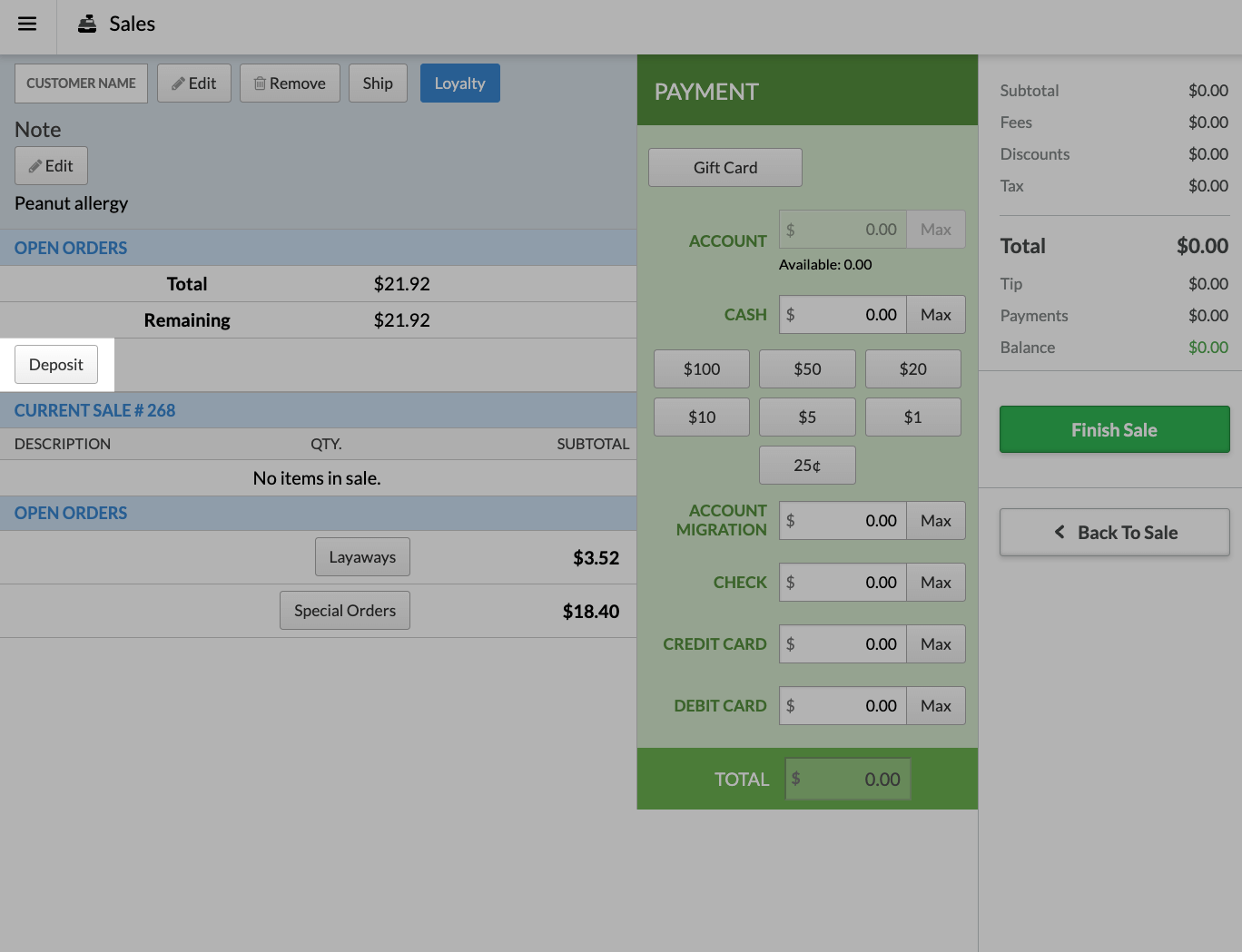Click the left chevron on Back To Sale
The image size is (1242, 952).
point(1059,532)
